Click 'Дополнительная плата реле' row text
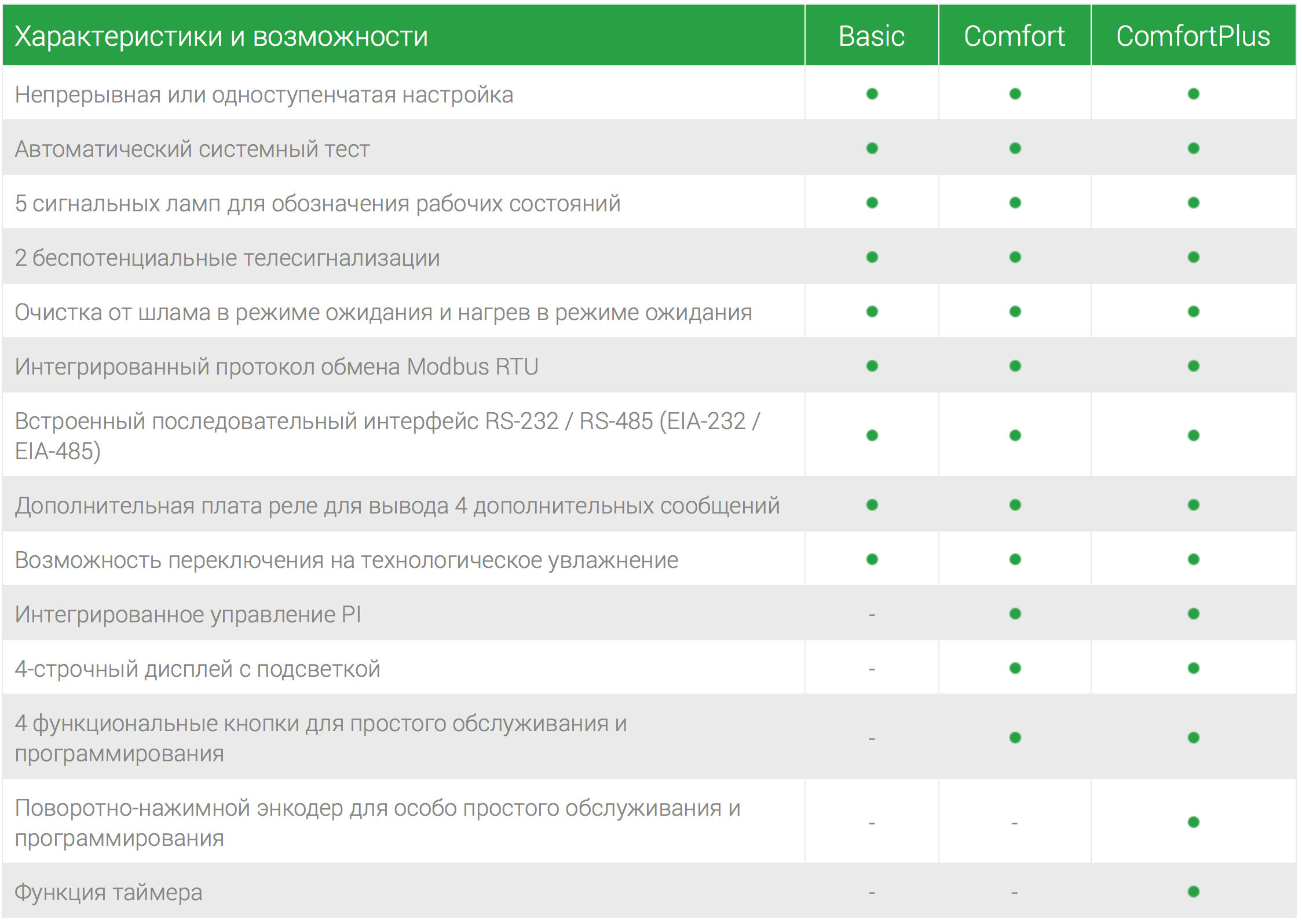The width and height of the screenshot is (1302, 924). click(x=397, y=506)
